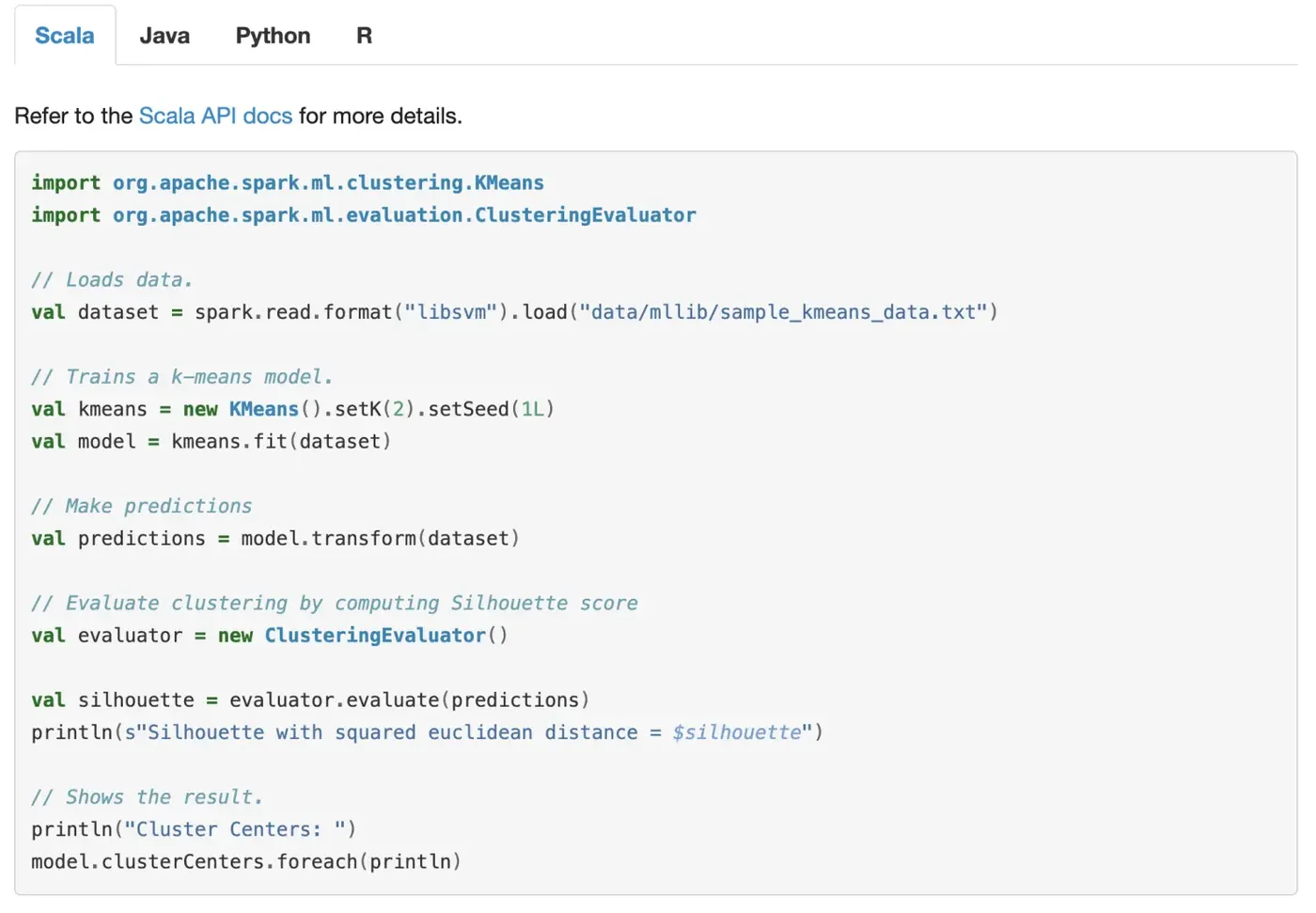Screen dimensions: 1316x913
Task: Click the "Make predictions" comment
Action: pos(142,506)
